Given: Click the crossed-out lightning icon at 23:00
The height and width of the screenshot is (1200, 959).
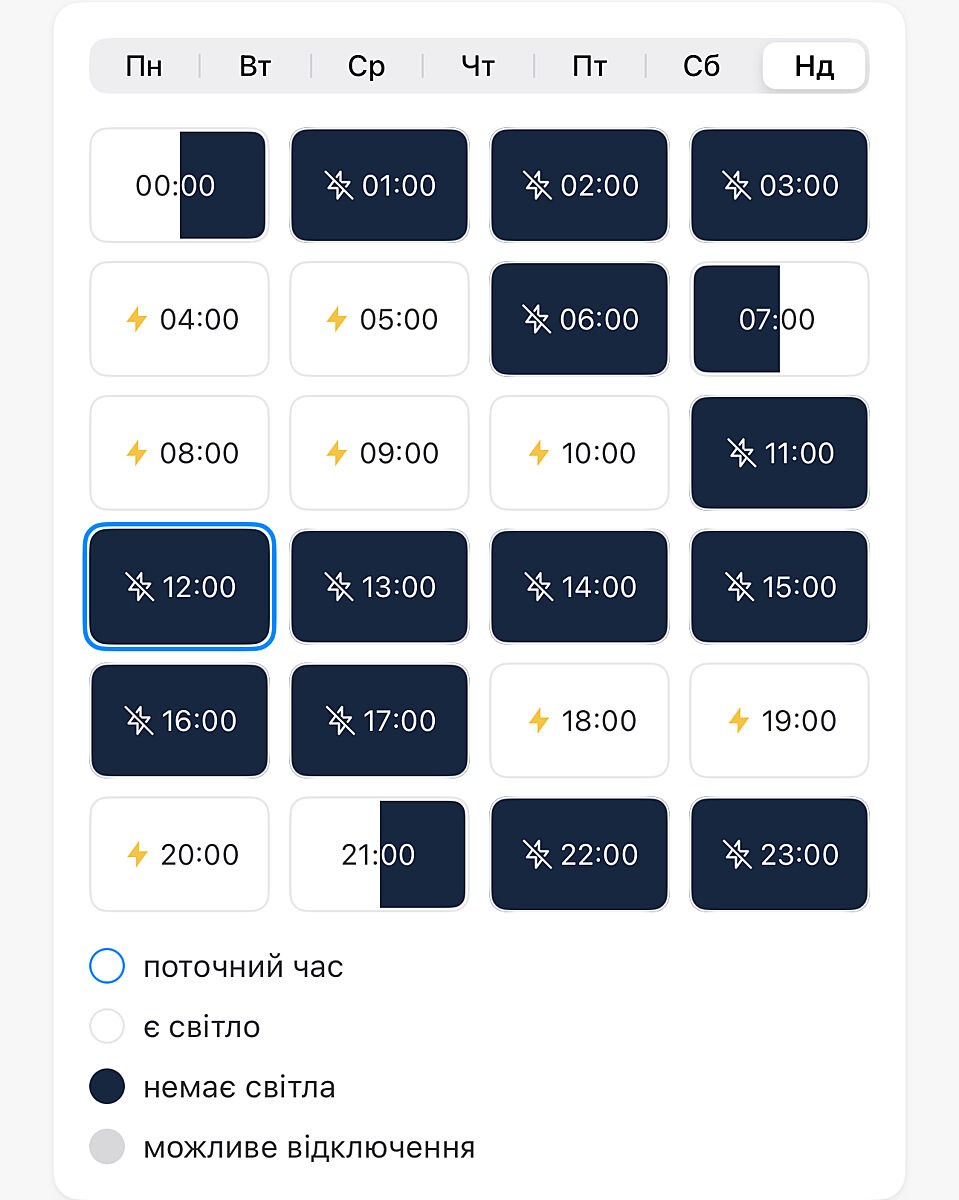Looking at the screenshot, I should [x=737, y=855].
